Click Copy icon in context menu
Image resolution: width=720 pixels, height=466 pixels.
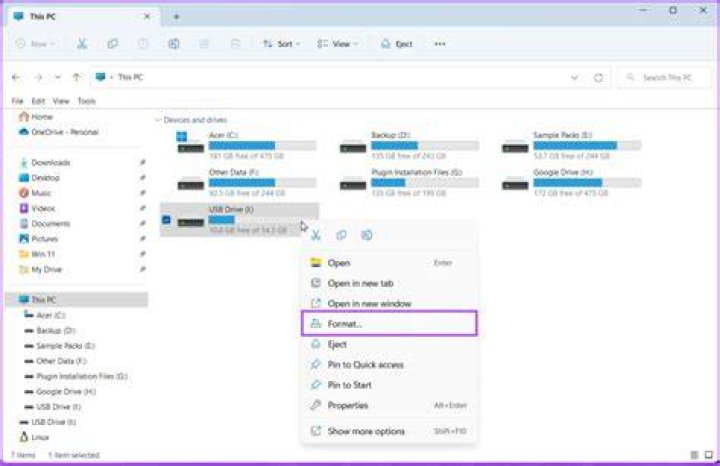(x=341, y=235)
